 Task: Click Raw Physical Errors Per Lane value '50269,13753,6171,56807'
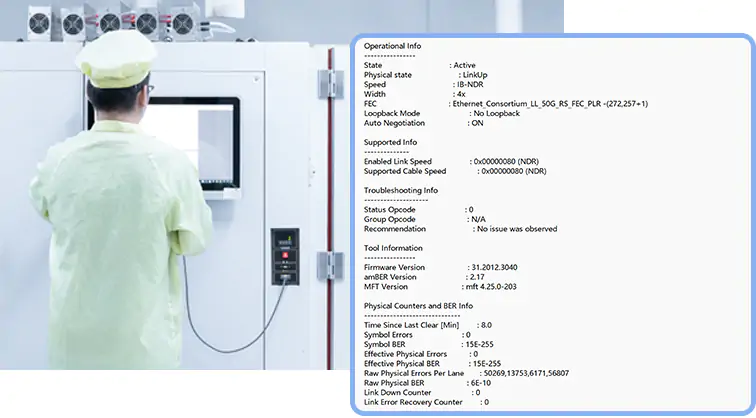526,374
